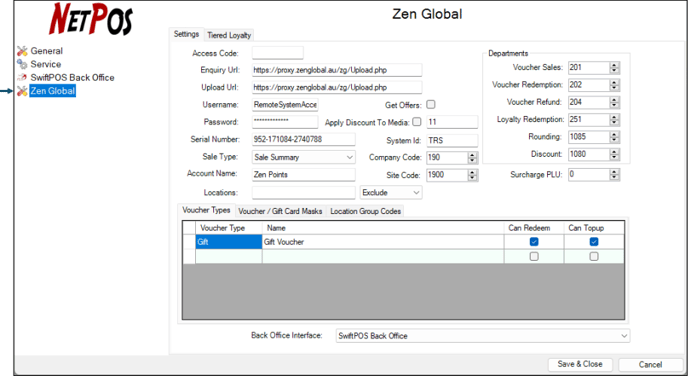This screenshot has height=376, width=688.
Task: Click the Enquiry Url field
Action: [337, 70]
